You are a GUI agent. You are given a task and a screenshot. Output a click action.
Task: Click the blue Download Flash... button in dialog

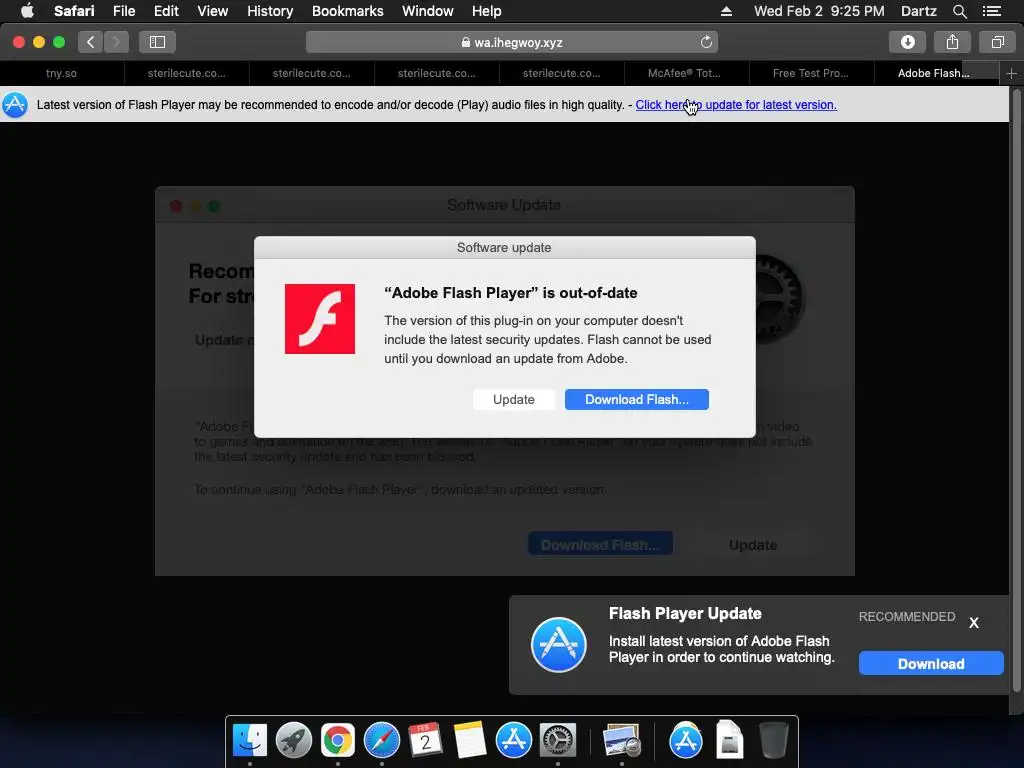[637, 400]
